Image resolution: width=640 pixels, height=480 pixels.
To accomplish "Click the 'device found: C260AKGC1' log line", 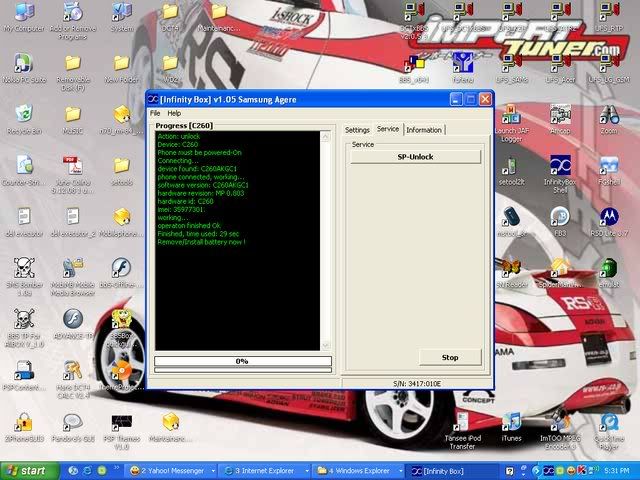I will (197, 169).
